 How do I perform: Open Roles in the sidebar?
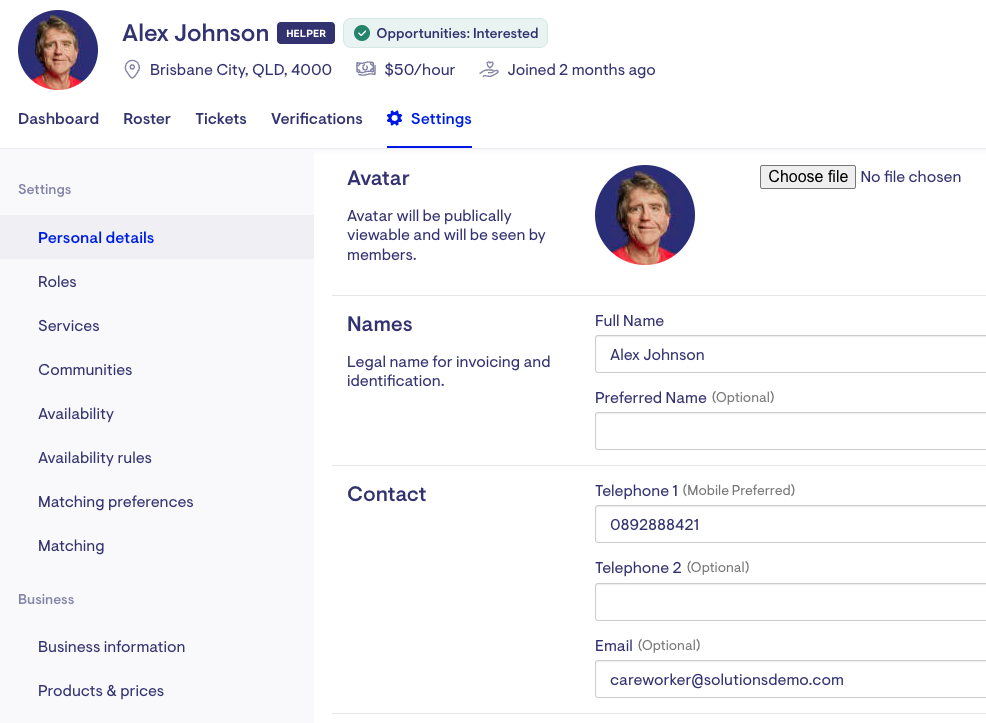coord(157,282)
